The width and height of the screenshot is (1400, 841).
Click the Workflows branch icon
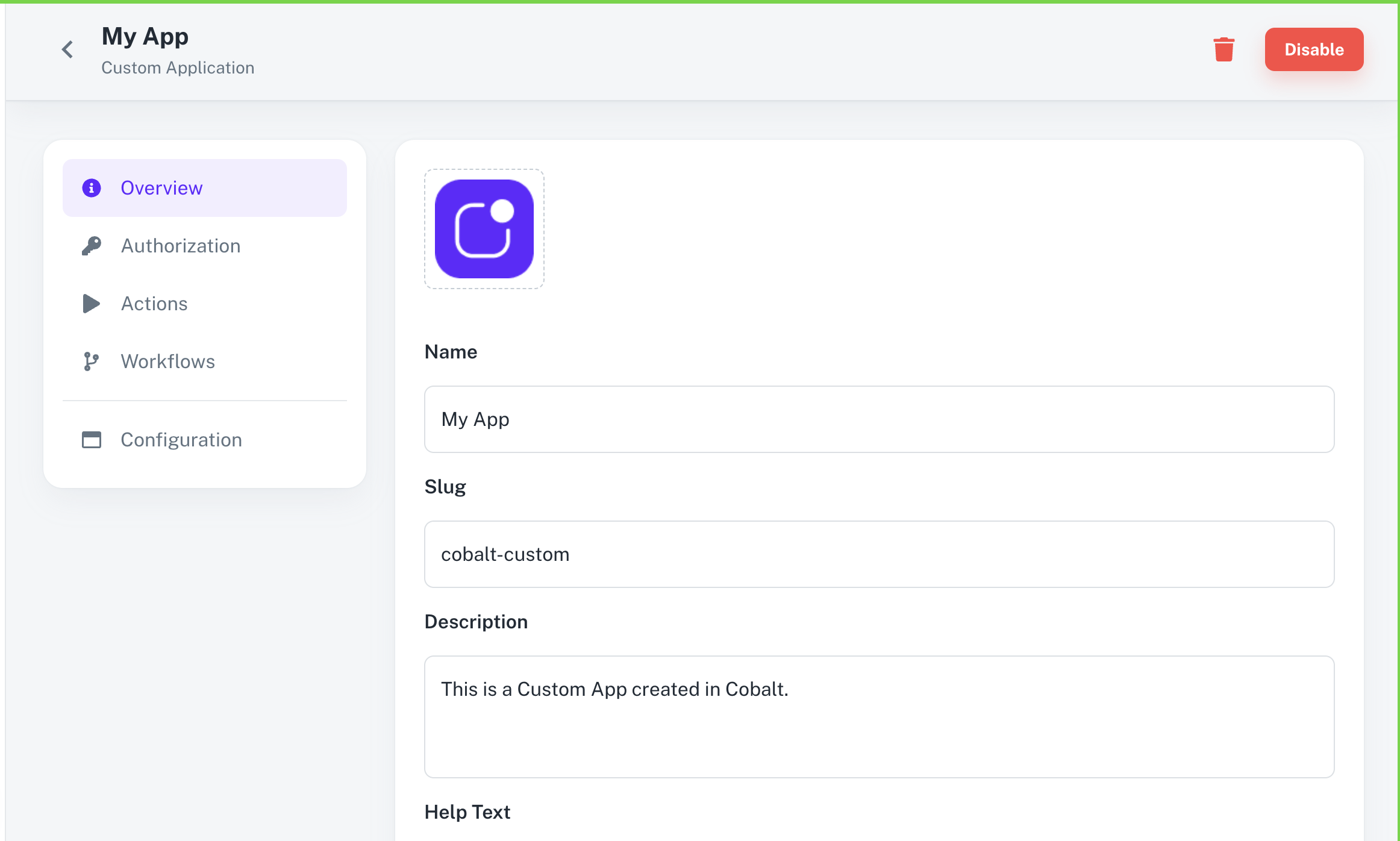91,361
